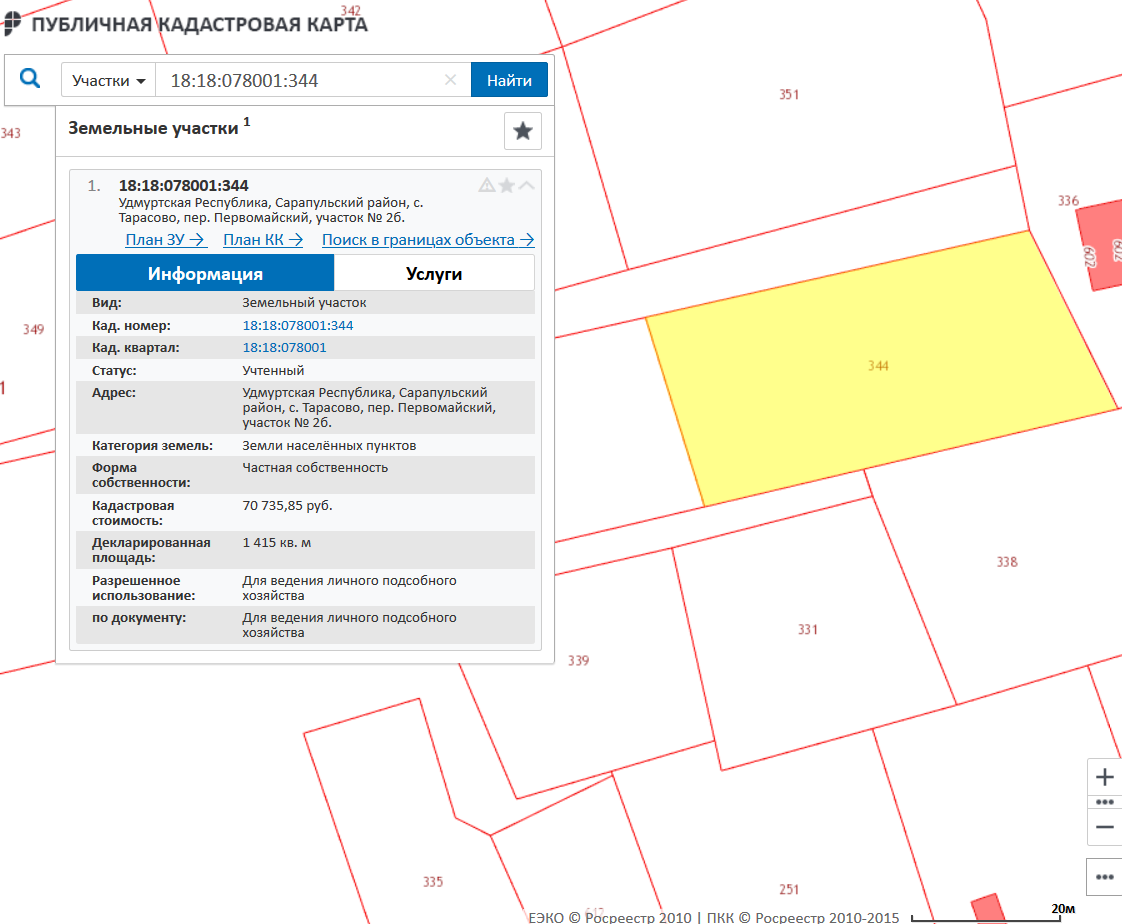Open zoom options dots between plus and minus
This screenshot has height=924, width=1122.
(x=1104, y=802)
